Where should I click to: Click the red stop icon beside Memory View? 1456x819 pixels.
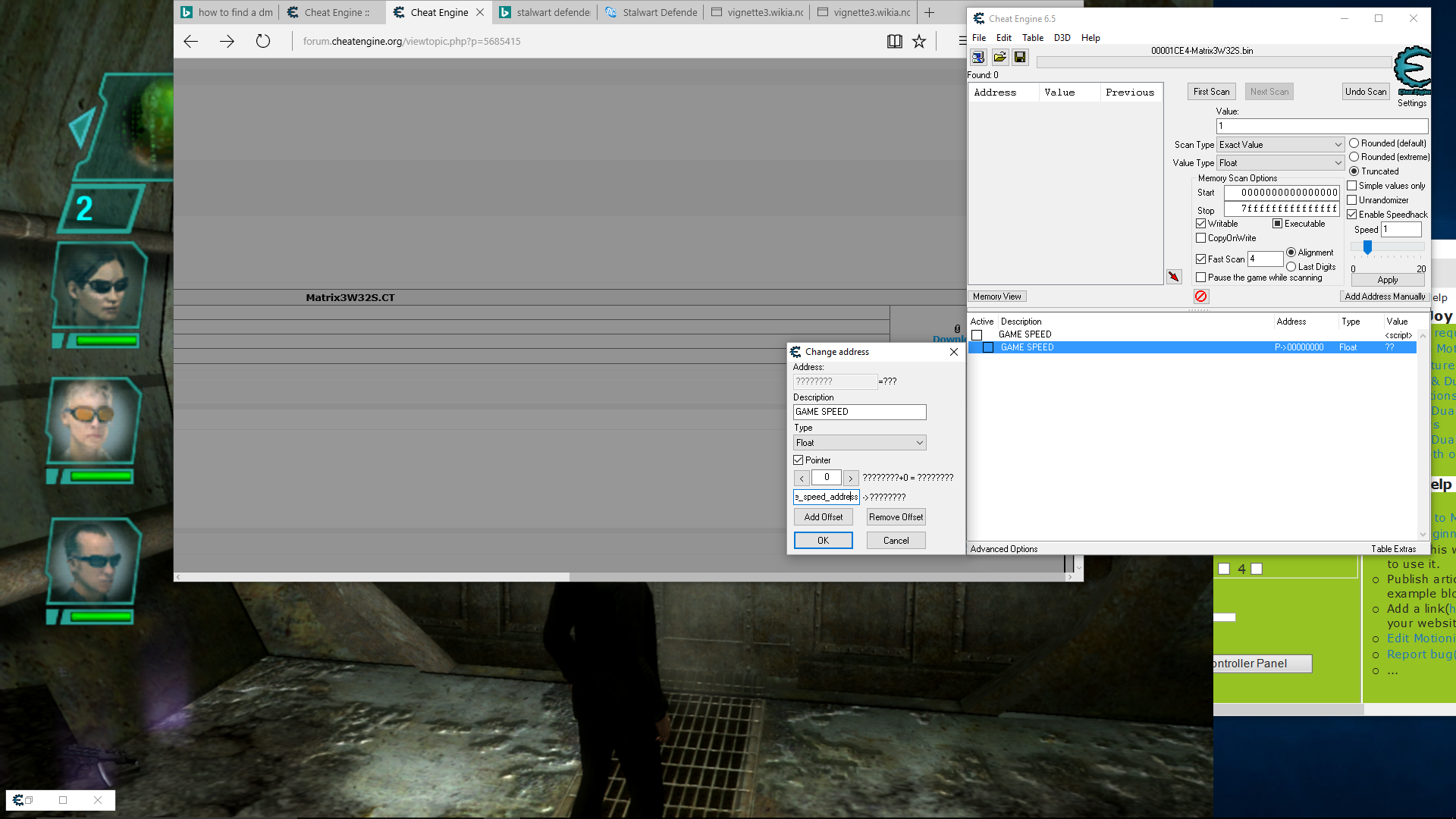click(1200, 297)
